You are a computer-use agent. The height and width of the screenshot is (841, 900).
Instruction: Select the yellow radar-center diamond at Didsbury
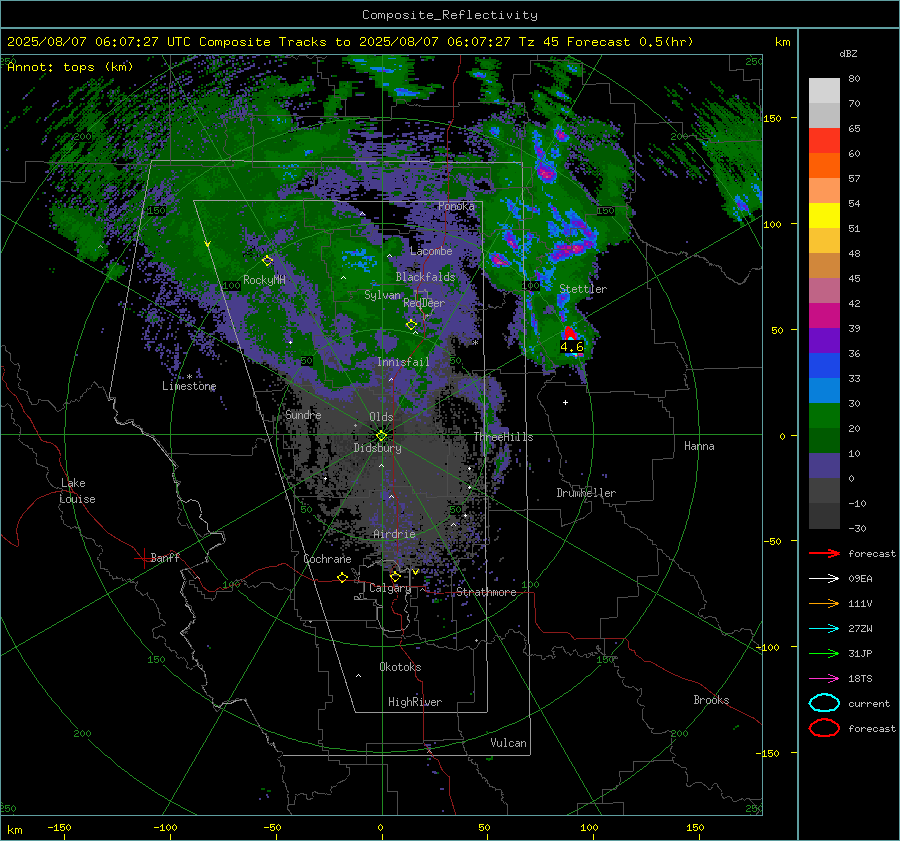tap(381, 436)
